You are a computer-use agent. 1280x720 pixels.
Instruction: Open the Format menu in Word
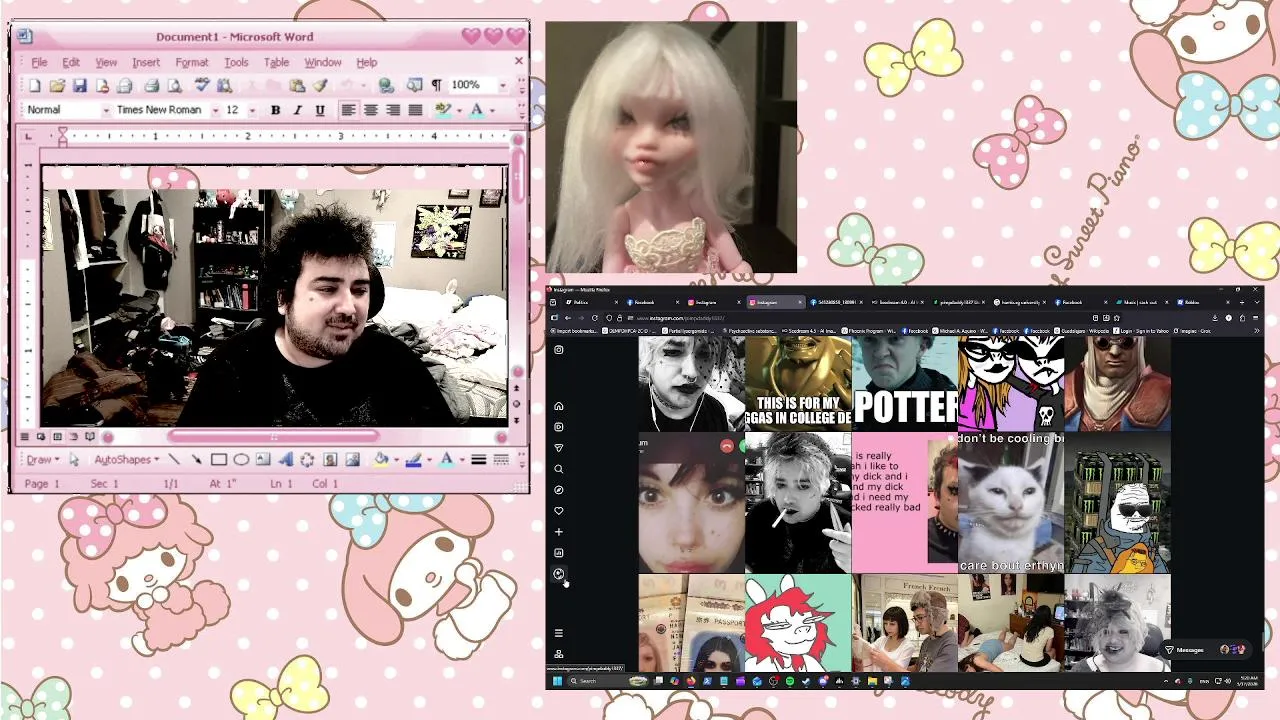(192, 62)
